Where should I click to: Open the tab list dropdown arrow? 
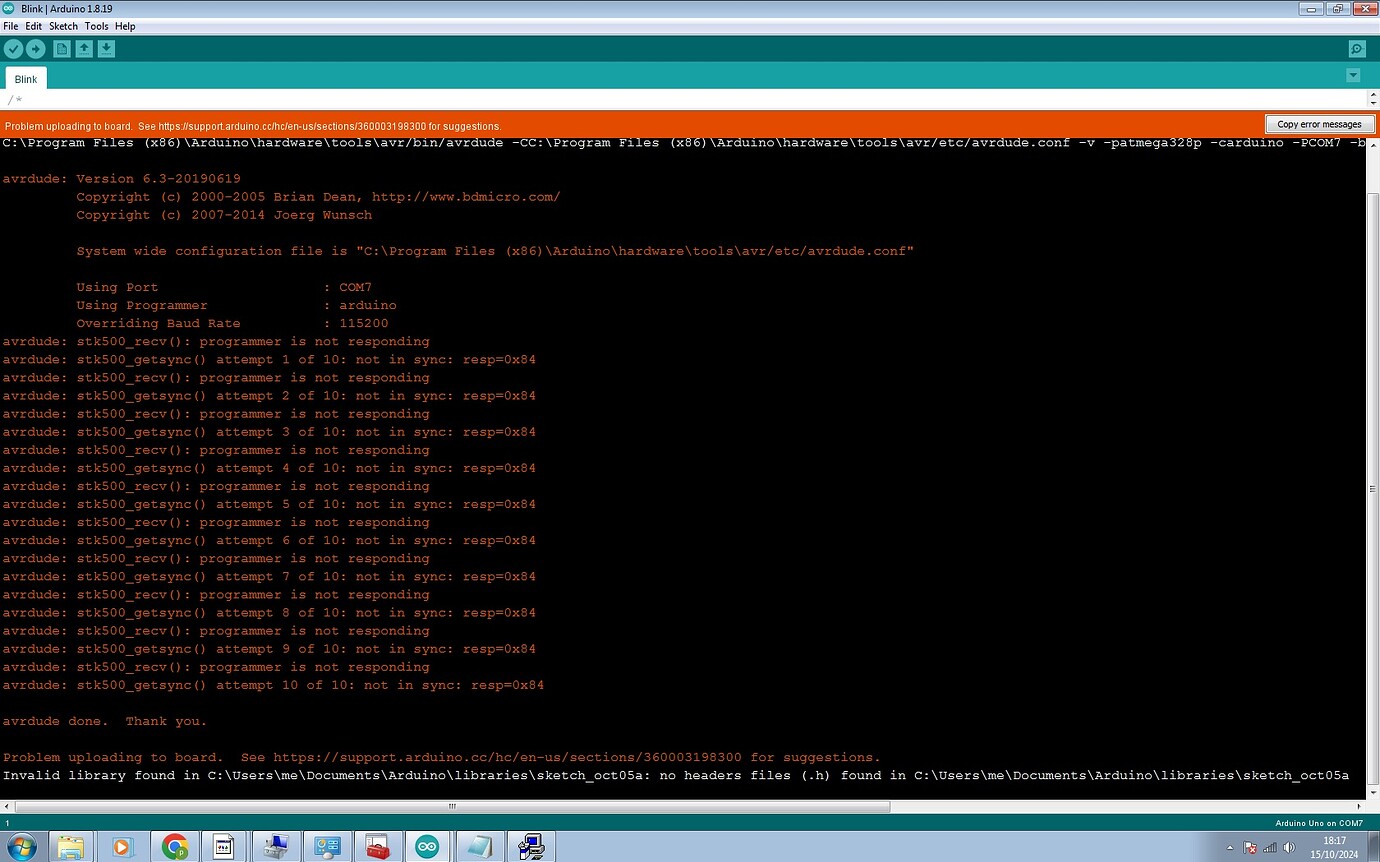click(1353, 75)
